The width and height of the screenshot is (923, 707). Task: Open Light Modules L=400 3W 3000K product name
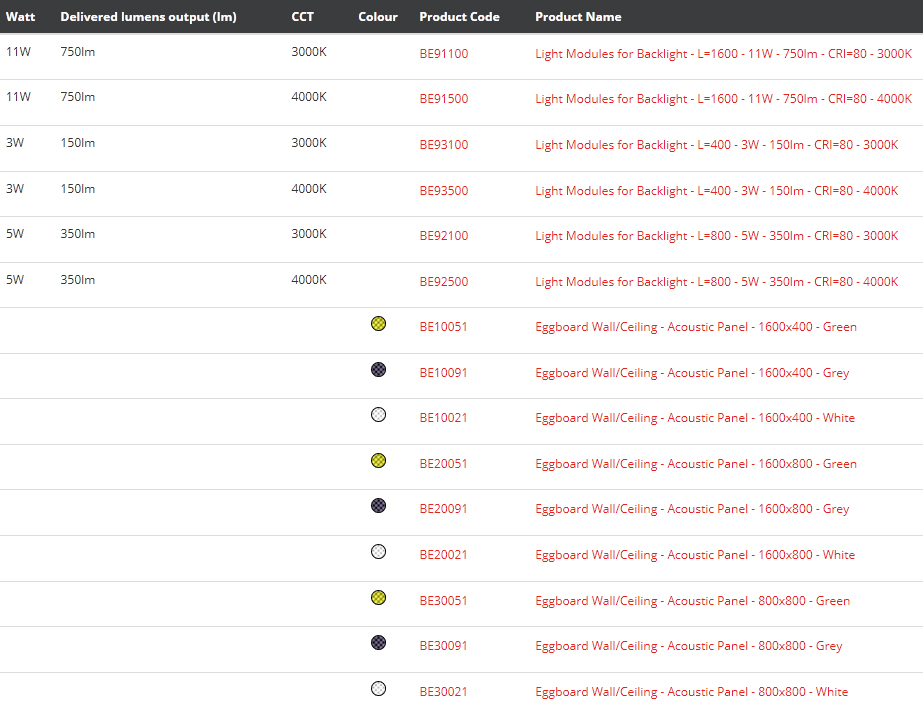pos(716,145)
